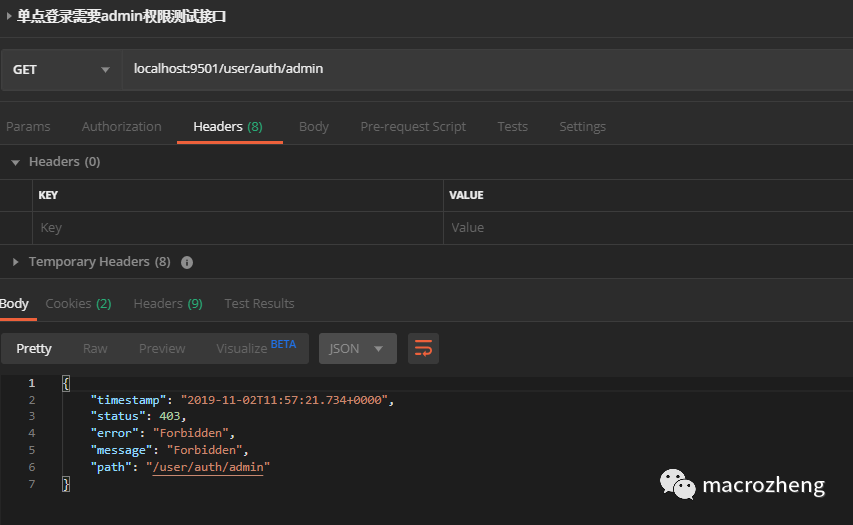Expand the Temporary Headers section
The image size is (853, 525).
pyautogui.click(x=15, y=262)
